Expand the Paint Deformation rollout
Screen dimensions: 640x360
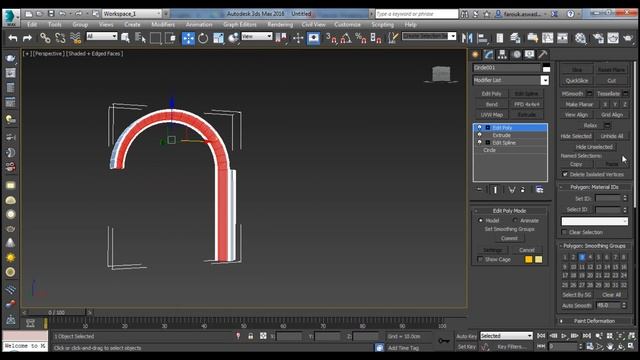(594, 321)
